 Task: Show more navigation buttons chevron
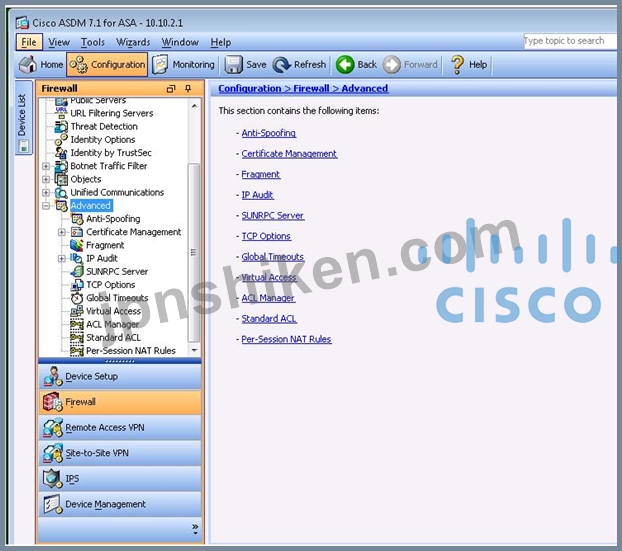(195, 529)
